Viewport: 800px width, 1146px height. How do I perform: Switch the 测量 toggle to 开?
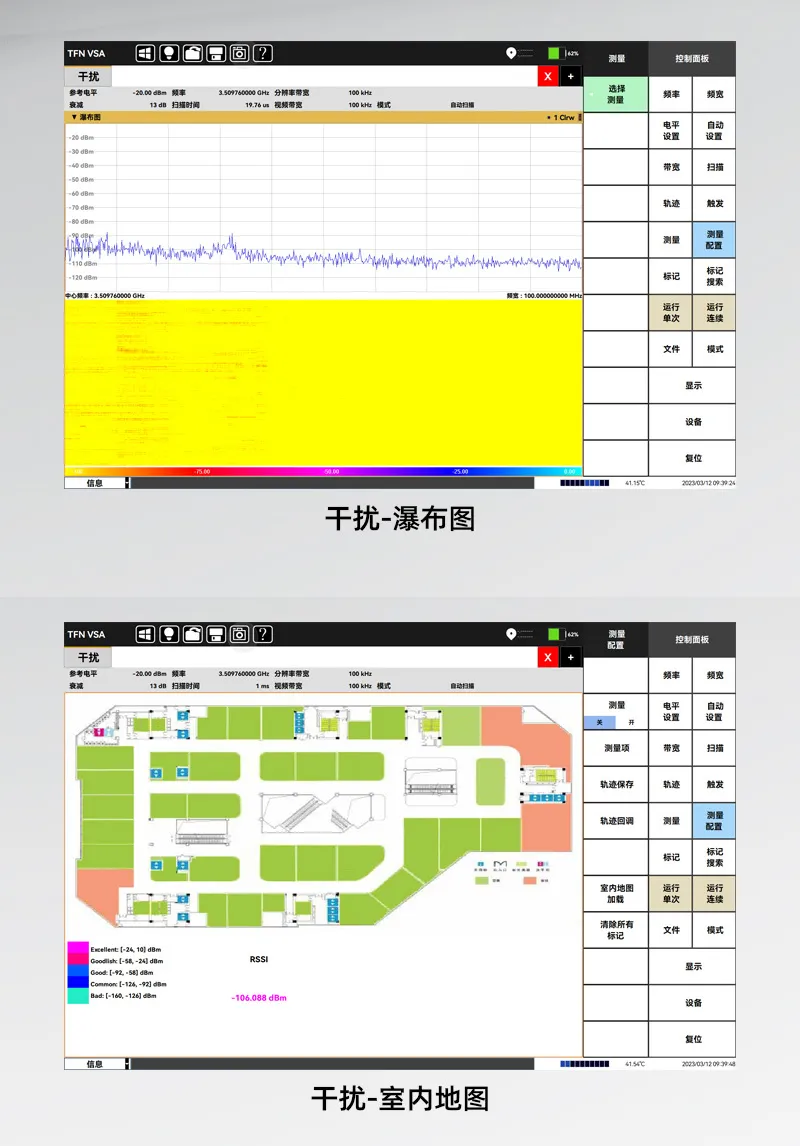[631, 721]
